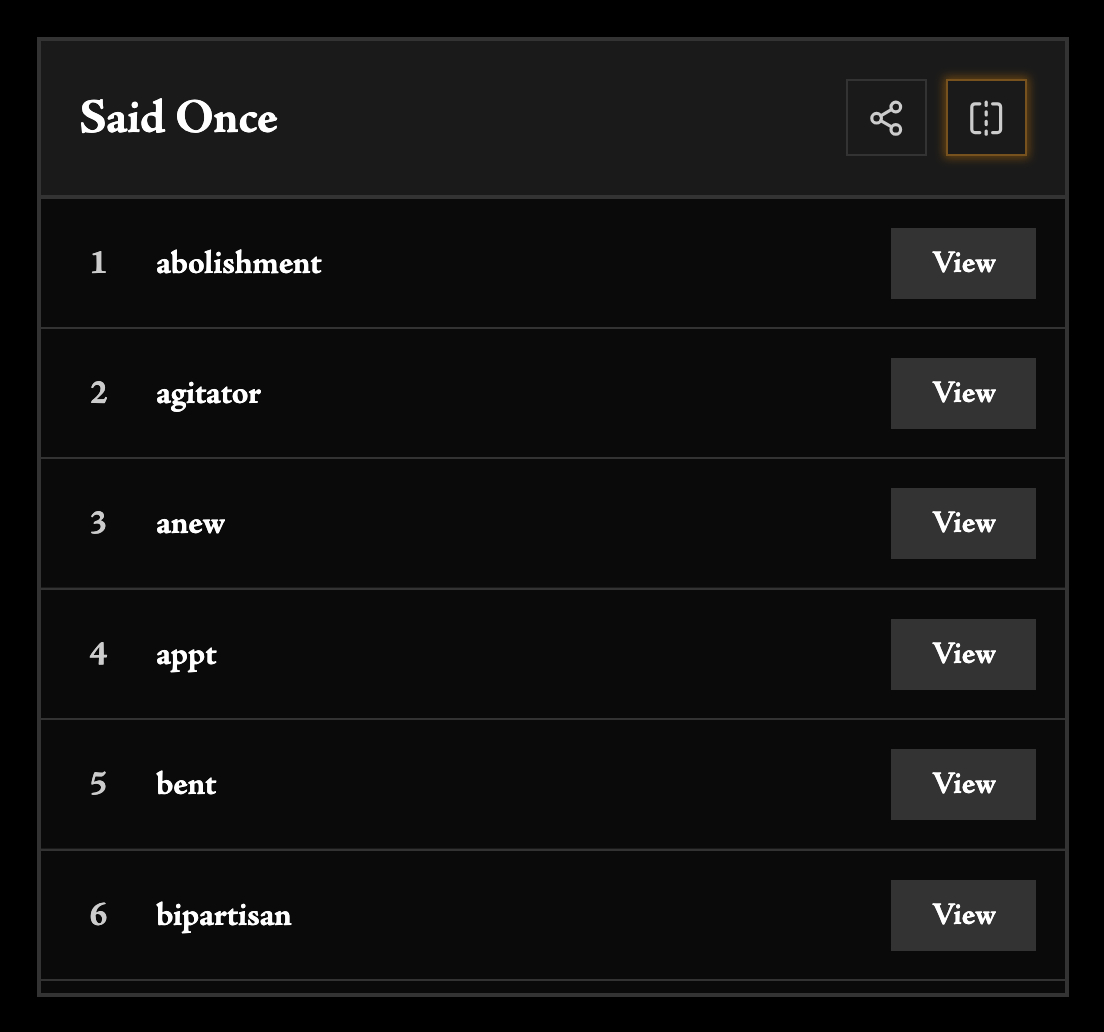1104x1032 pixels.
Task: Click row number 4
Action: (98, 654)
